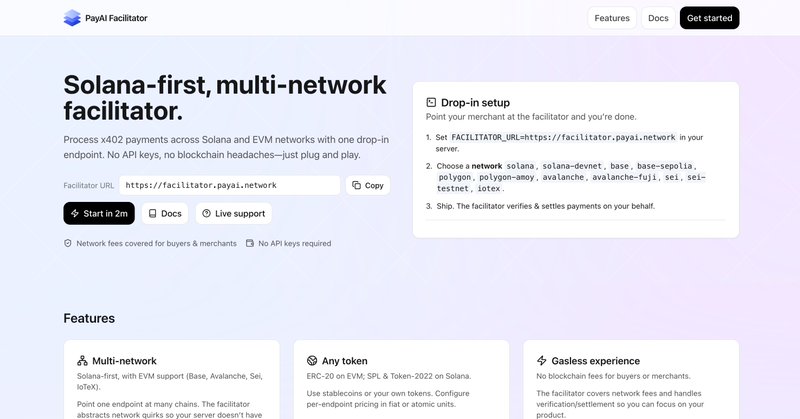Click the Any token card title
Screen dimensions: 800x419
tap(344, 361)
